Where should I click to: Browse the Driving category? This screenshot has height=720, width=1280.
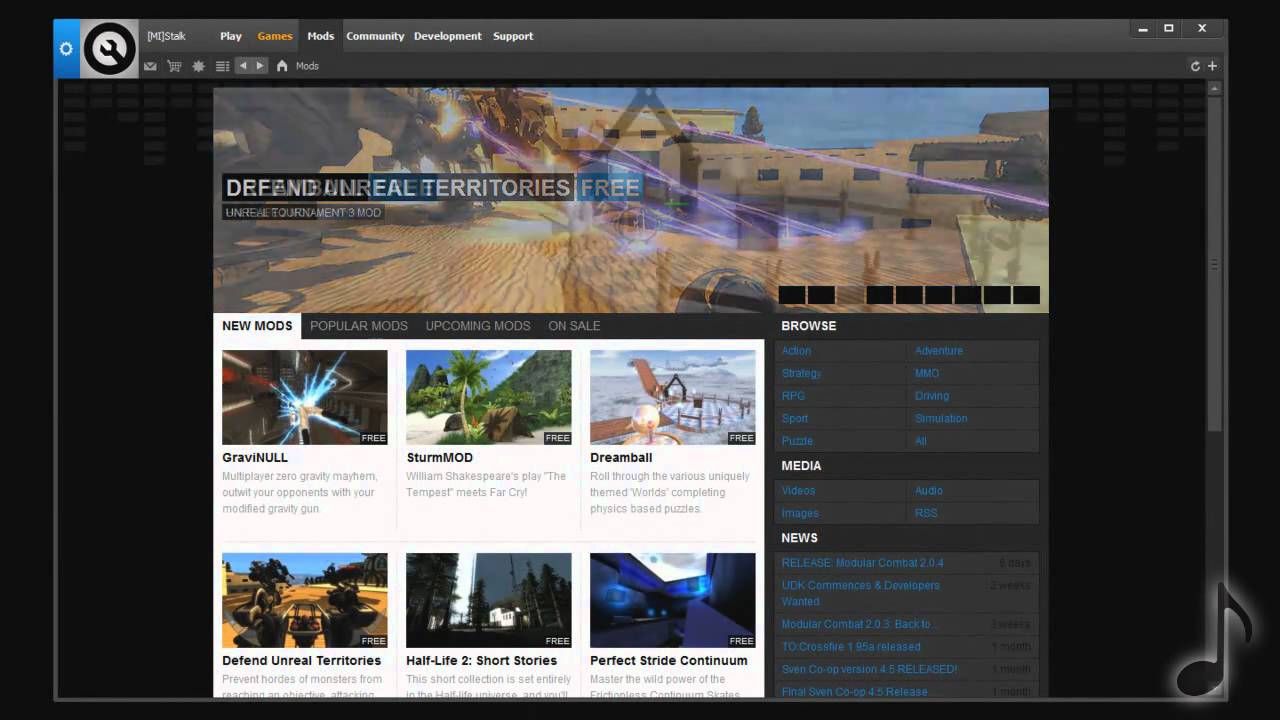click(x=932, y=396)
